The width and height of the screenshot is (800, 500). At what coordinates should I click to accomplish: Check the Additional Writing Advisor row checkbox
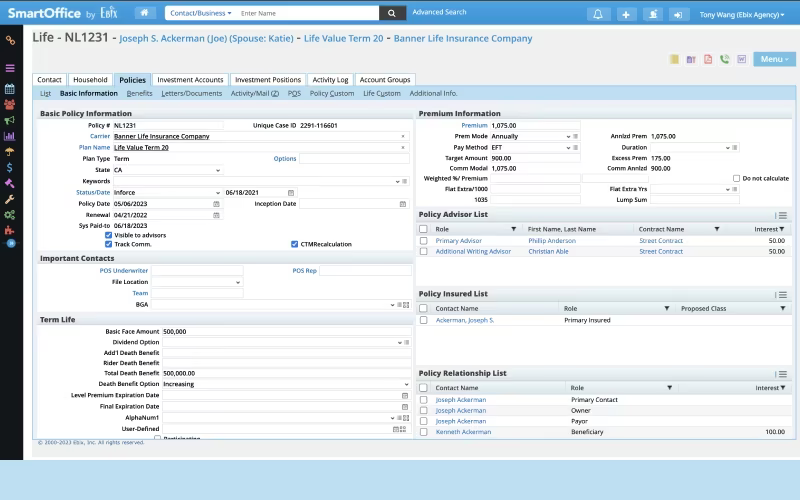point(423,251)
